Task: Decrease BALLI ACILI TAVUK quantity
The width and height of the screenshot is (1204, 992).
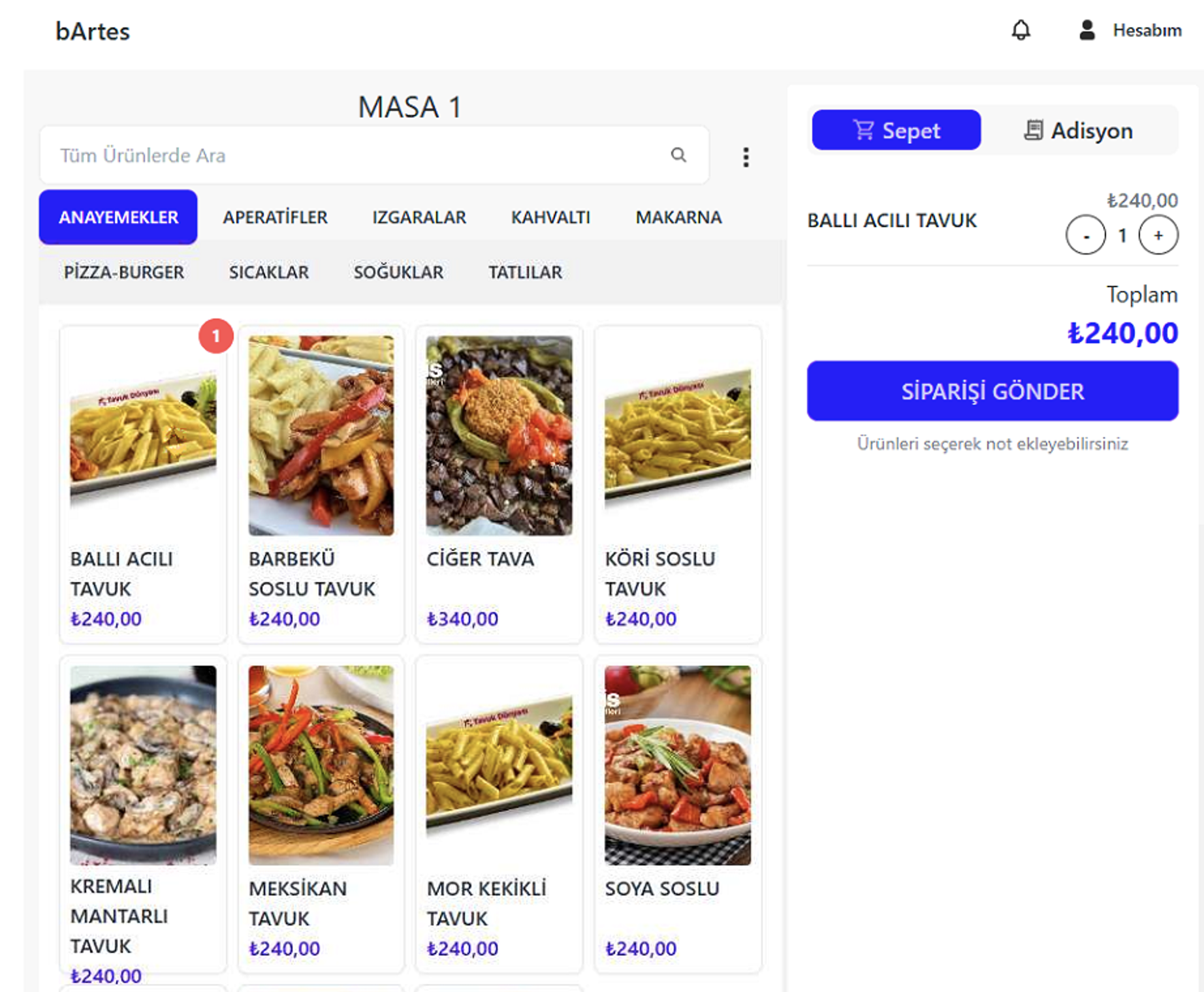Action: tap(1086, 235)
